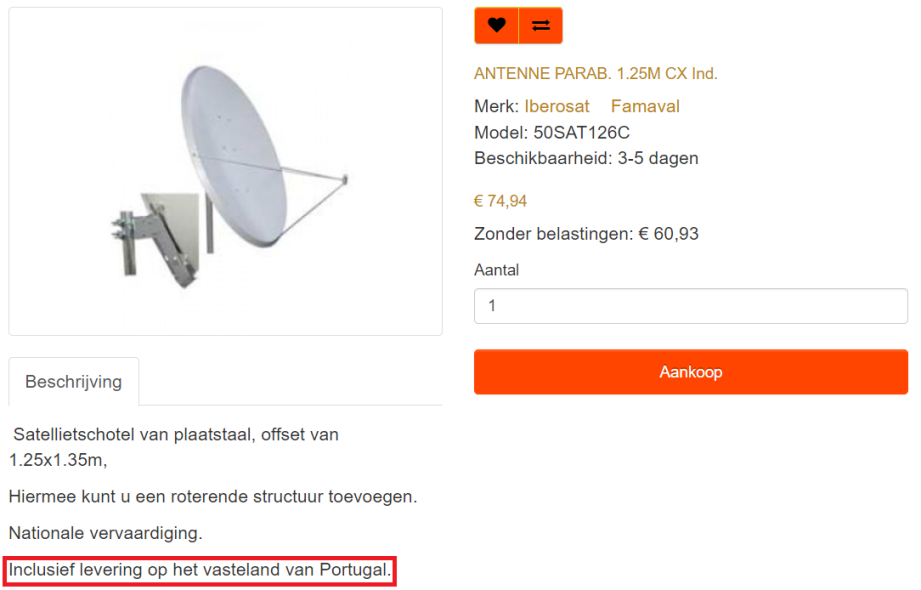Viewport: 921px width, 590px height.
Task: Click the Aantal label
Action: pyautogui.click(x=496, y=270)
